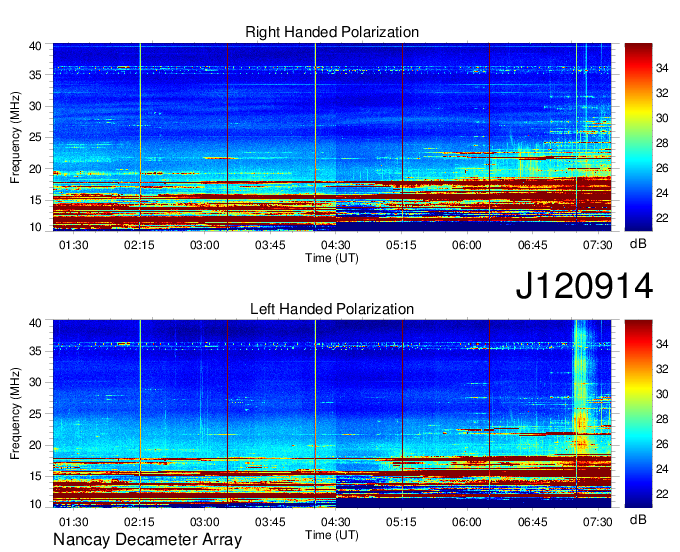The image size is (680, 552).
Task: Click the '32' value on the top colorbar
Action: coord(662,93)
